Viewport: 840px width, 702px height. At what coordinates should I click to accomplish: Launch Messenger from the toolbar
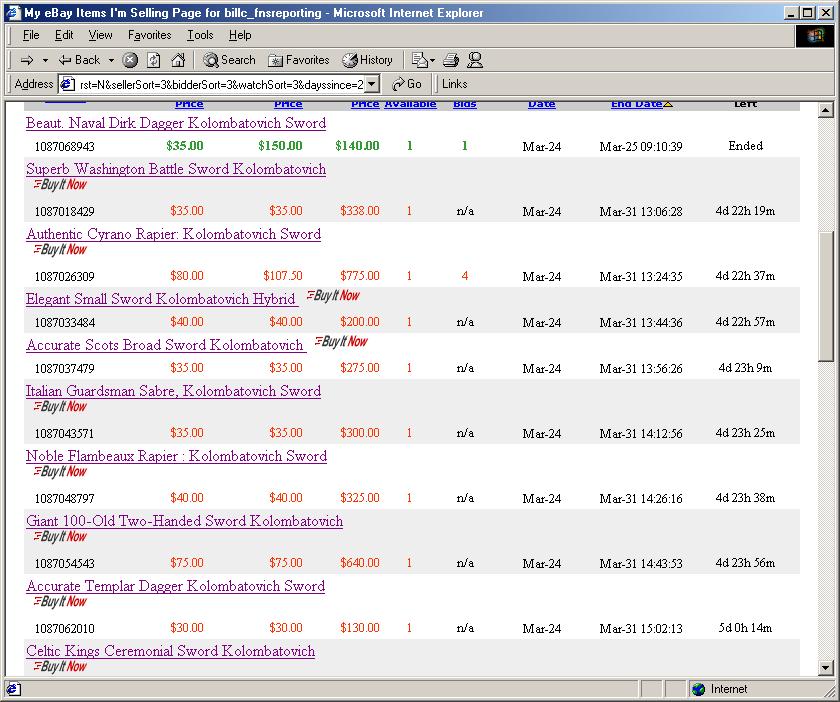click(475, 60)
